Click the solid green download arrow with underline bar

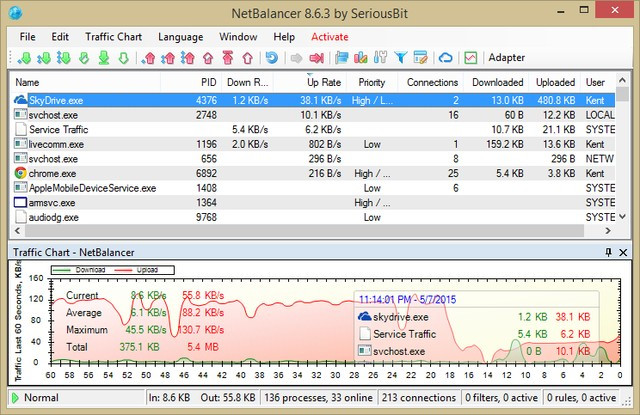104,58
